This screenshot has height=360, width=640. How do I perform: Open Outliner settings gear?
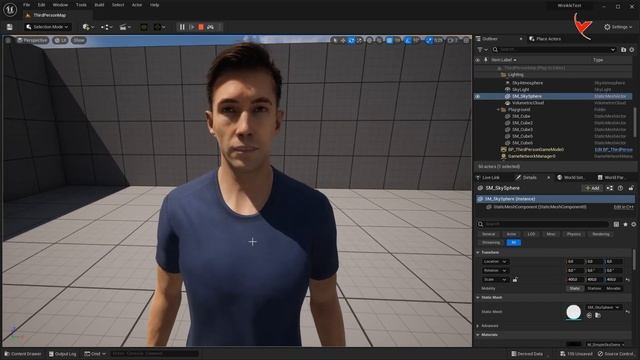coord(632,49)
